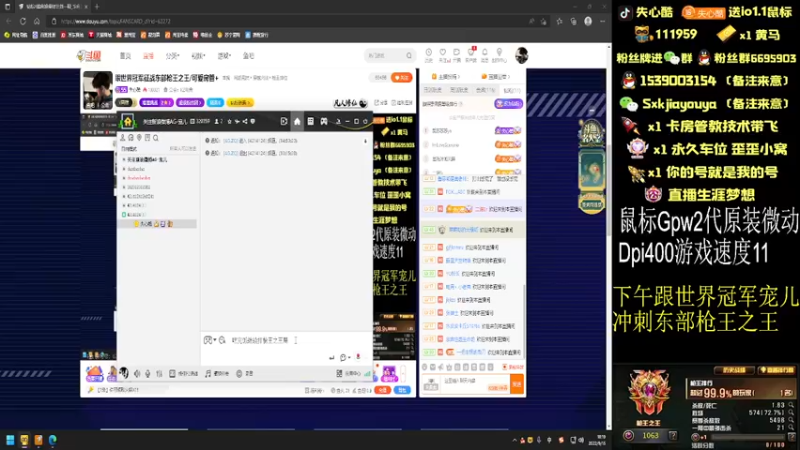Click the red microphone icon in voice chat input
Image resolution: width=800 pixels, height=450 pixels.
coord(358,357)
